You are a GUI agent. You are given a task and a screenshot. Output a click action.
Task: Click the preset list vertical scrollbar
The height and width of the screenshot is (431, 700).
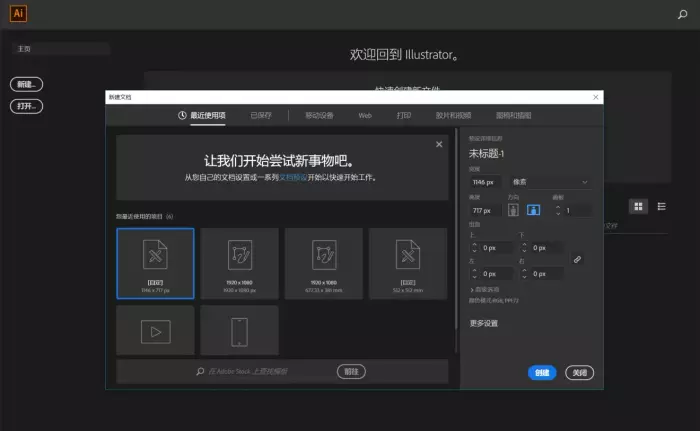456,229
